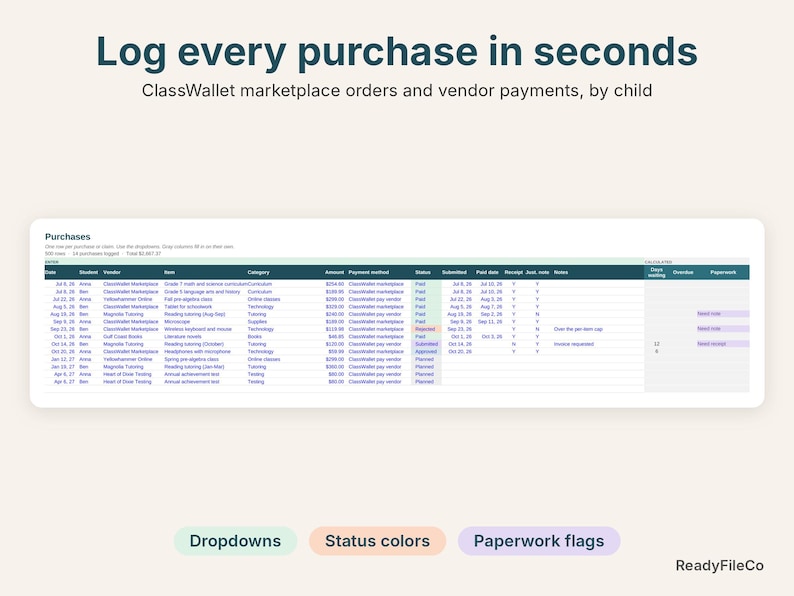Viewport: 794px width, 596px height.
Task: Open the Submitted status dropdown cell
Action: (426, 344)
